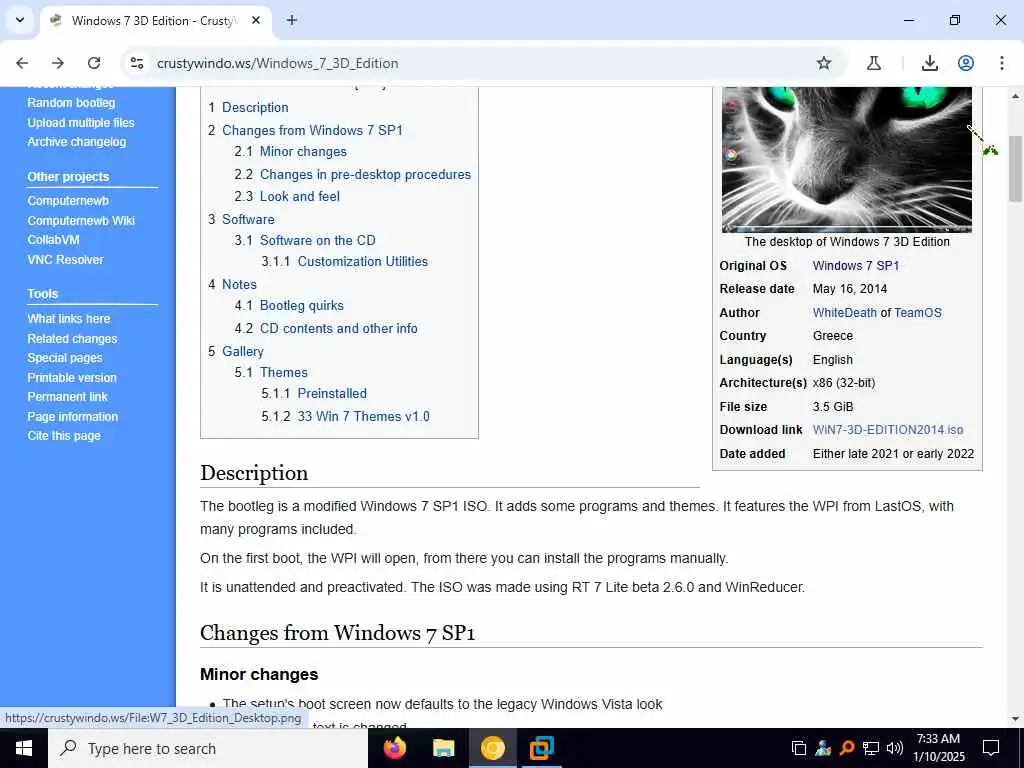
Task: Open the clock showing 7:33 AM
Action: tap(938, 748)
